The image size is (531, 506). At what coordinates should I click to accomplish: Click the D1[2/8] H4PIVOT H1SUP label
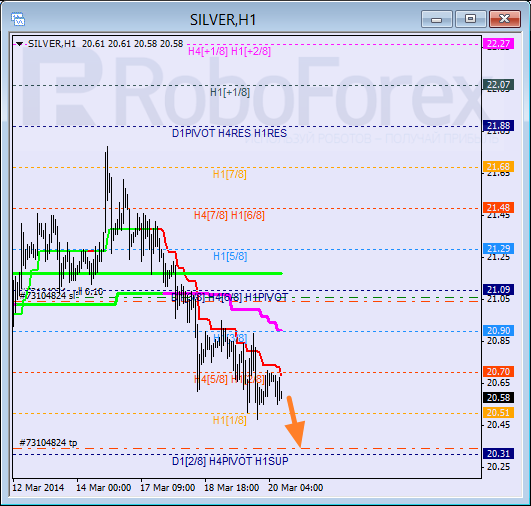(230, 461)
